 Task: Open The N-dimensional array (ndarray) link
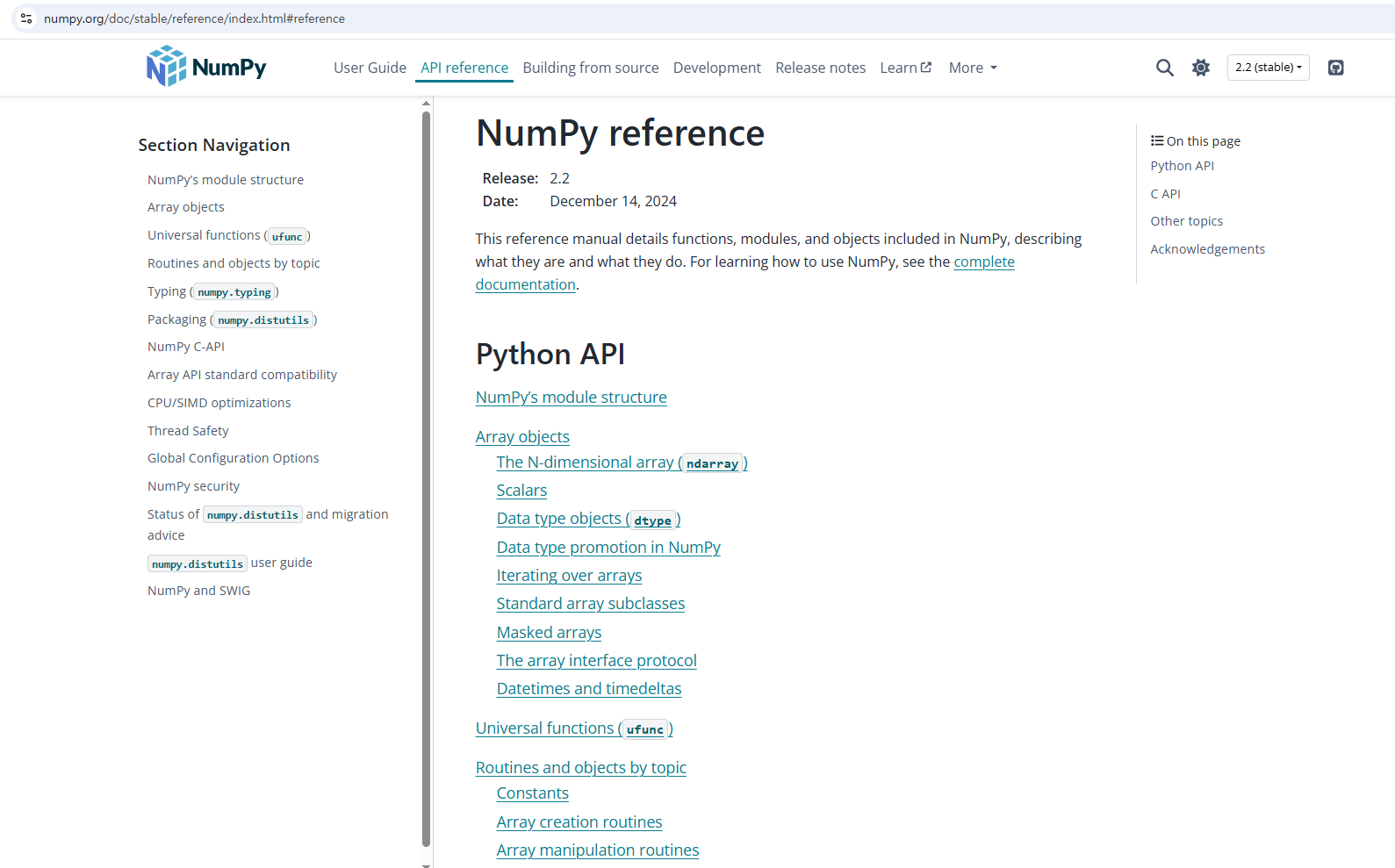click(x=622, y=463)
